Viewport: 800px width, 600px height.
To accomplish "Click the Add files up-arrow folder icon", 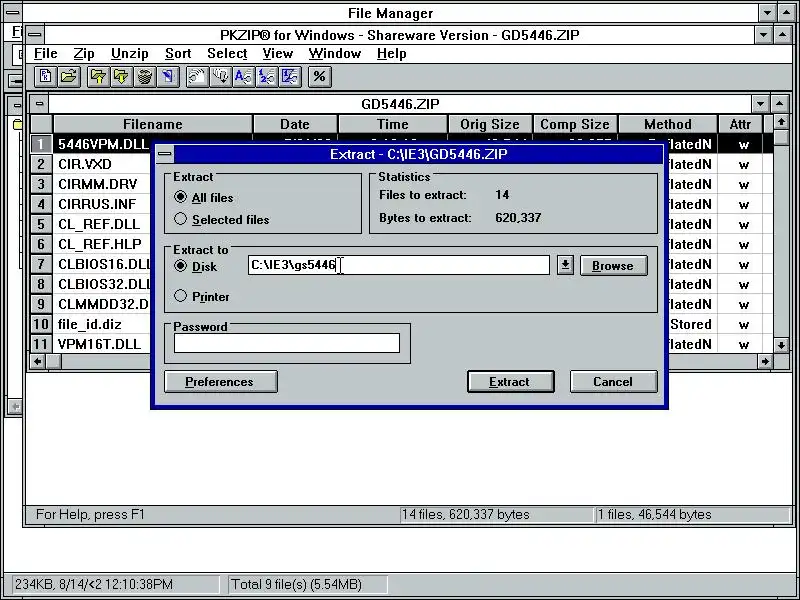I will pos(98,77).
